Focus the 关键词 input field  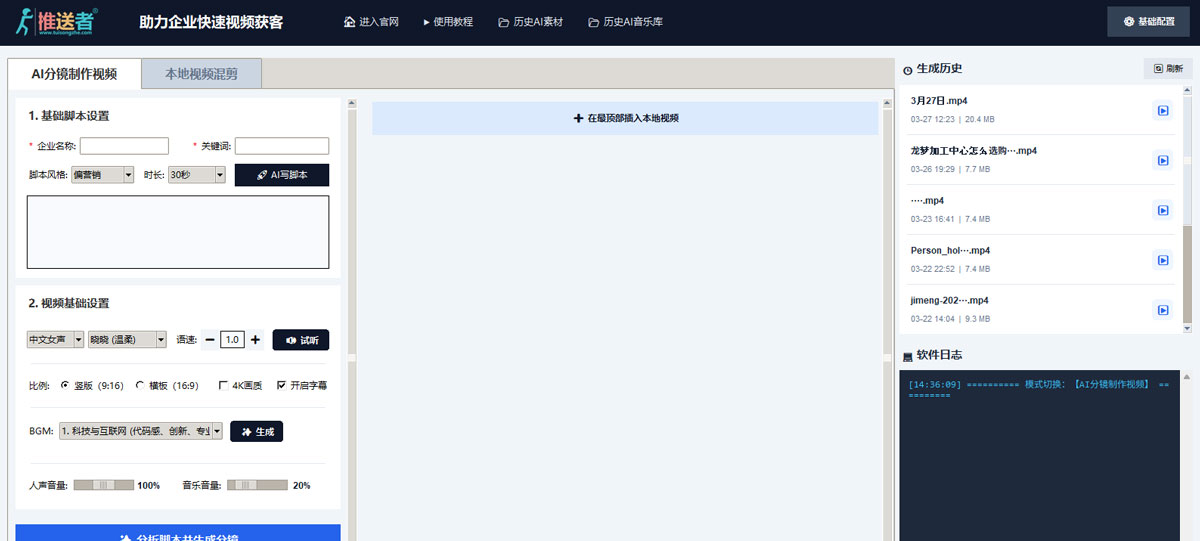click(282, 146)
